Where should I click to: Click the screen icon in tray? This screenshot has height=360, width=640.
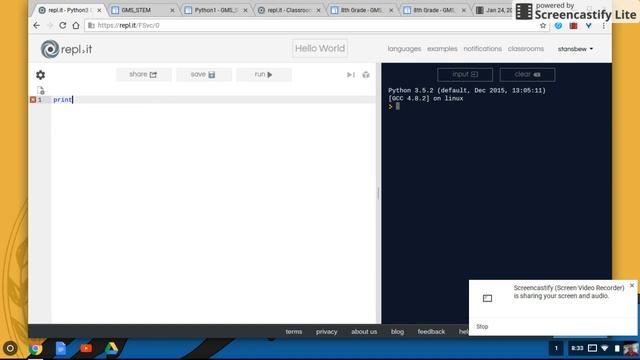click(x=592, y=348)
